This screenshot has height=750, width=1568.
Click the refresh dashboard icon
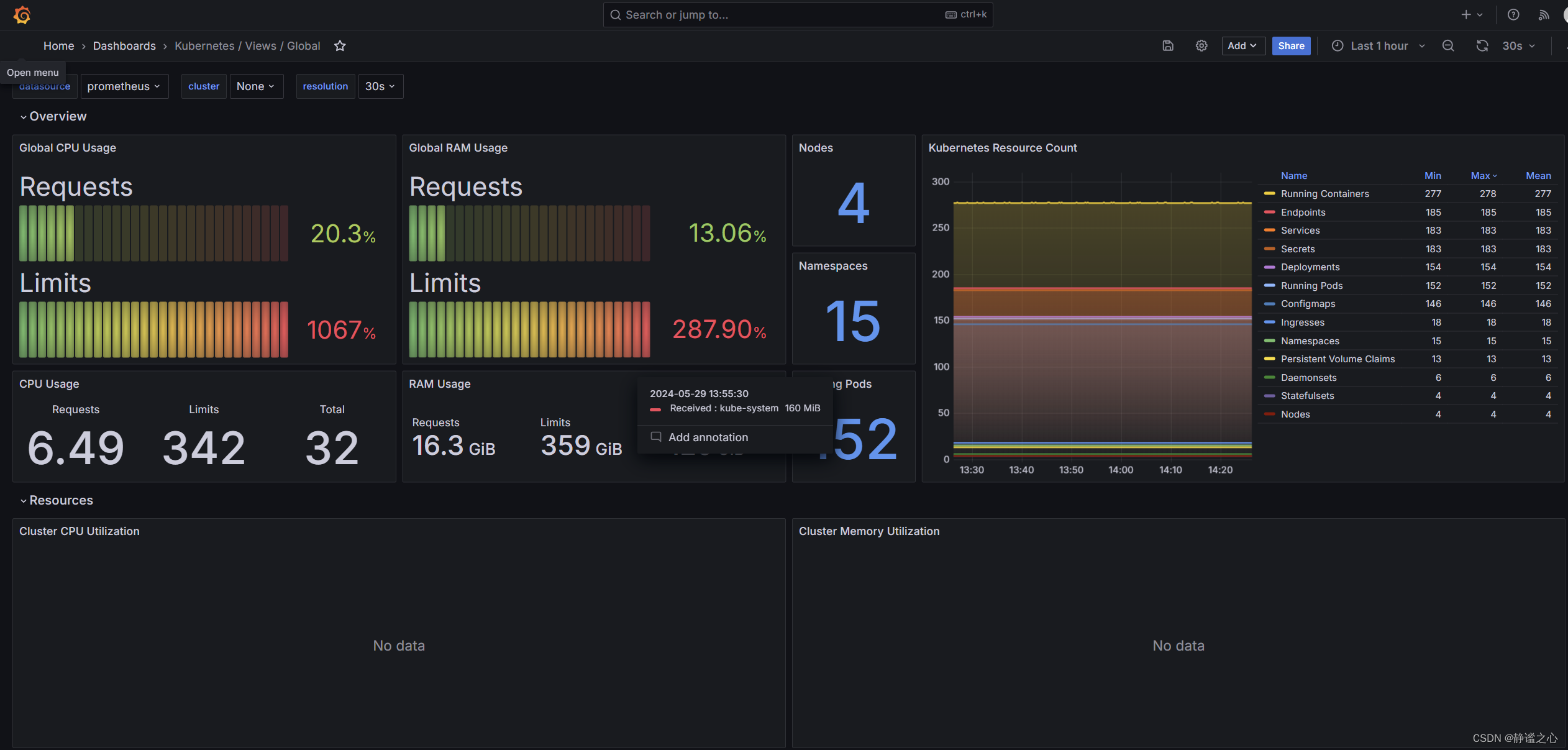point(1482,46)
